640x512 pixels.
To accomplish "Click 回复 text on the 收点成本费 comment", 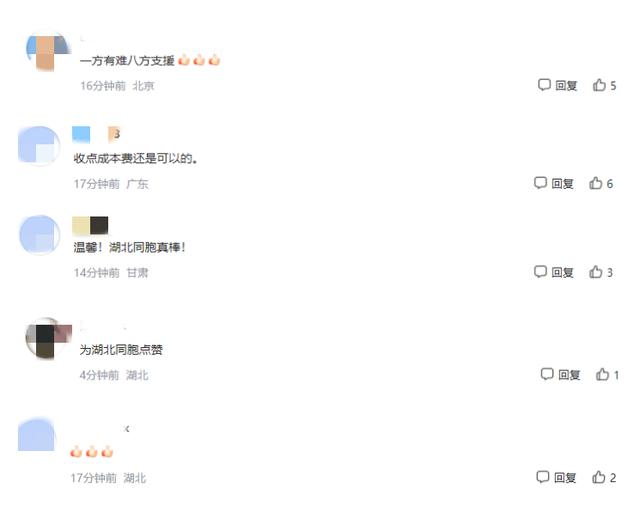I will tap(562, 183).
